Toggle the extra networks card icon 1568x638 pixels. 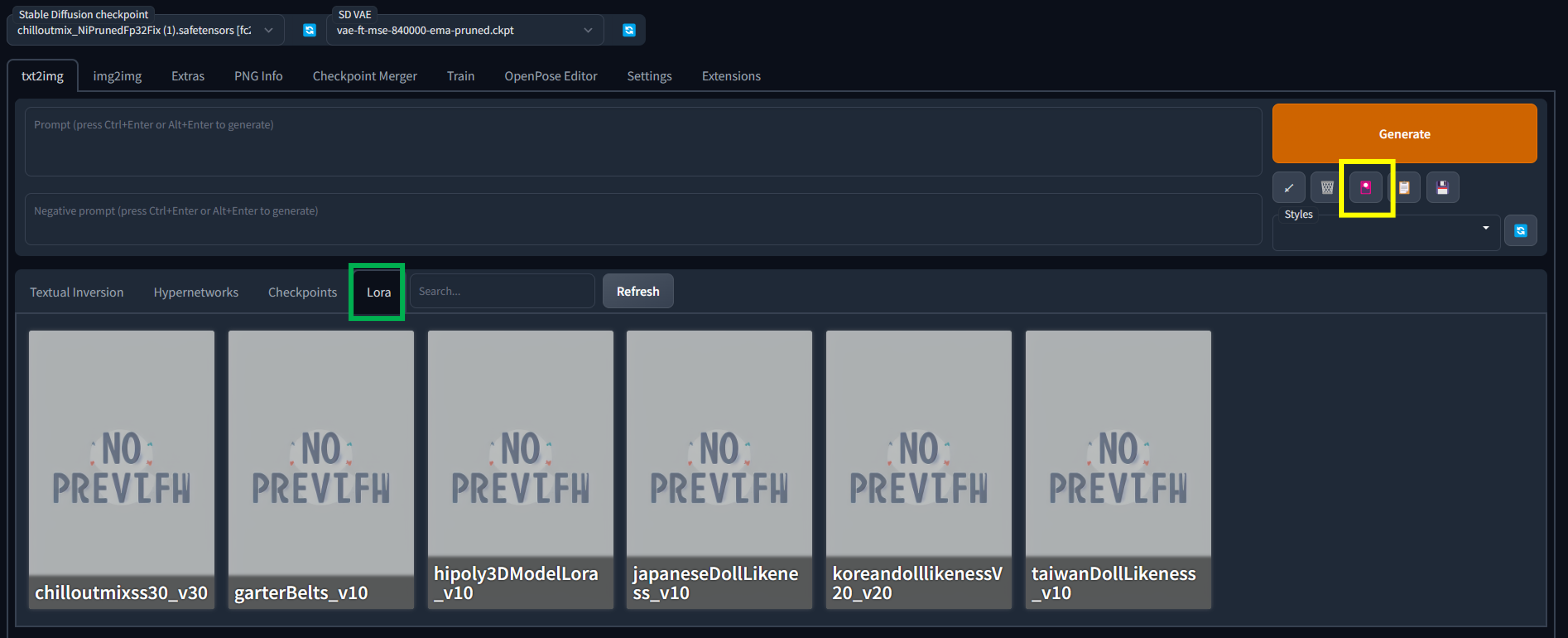1365,188
